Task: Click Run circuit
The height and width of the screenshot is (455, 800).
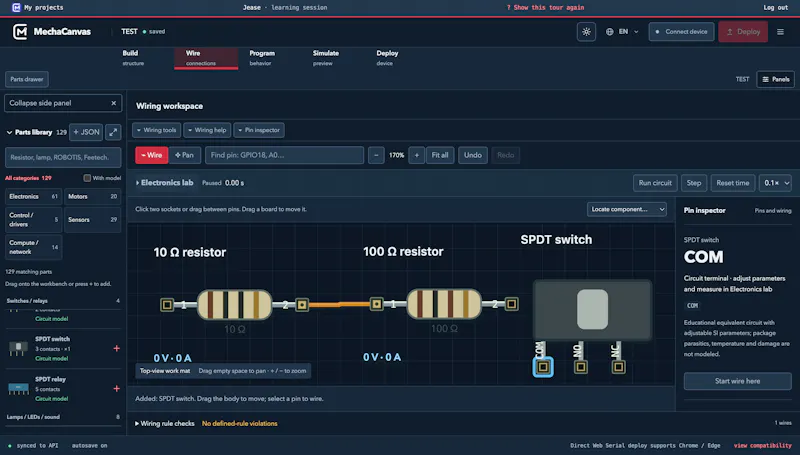Action: tap(655, 183)
